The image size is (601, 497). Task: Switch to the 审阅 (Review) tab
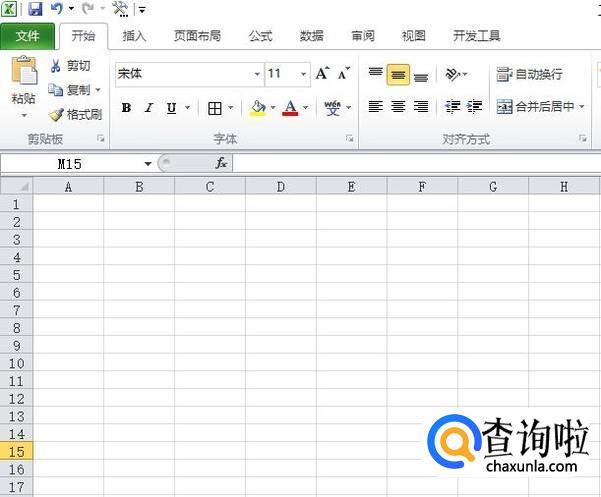[x=363, y=36]
